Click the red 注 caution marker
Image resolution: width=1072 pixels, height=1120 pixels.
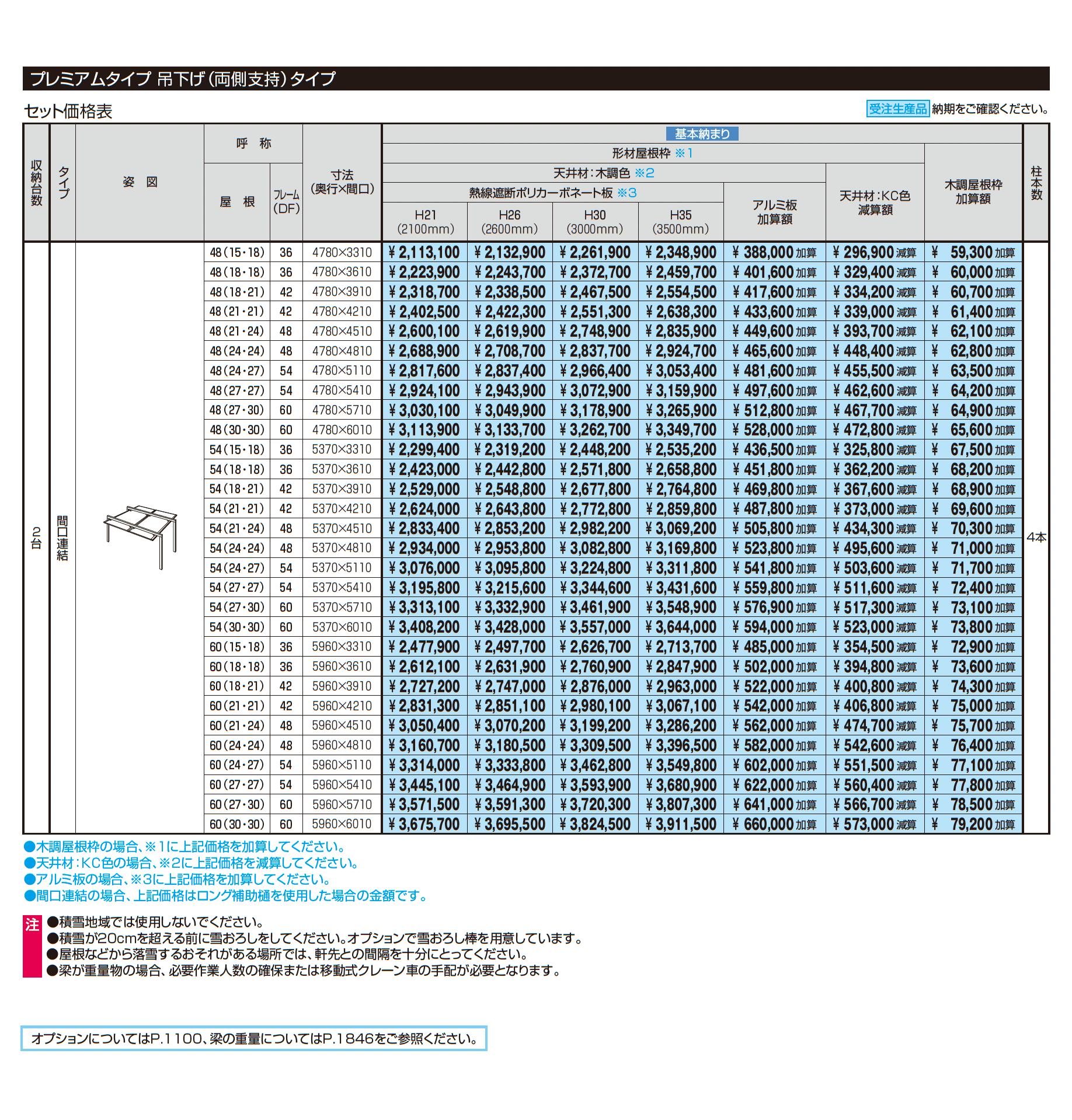pyautogui.click(x=32, y=946)
